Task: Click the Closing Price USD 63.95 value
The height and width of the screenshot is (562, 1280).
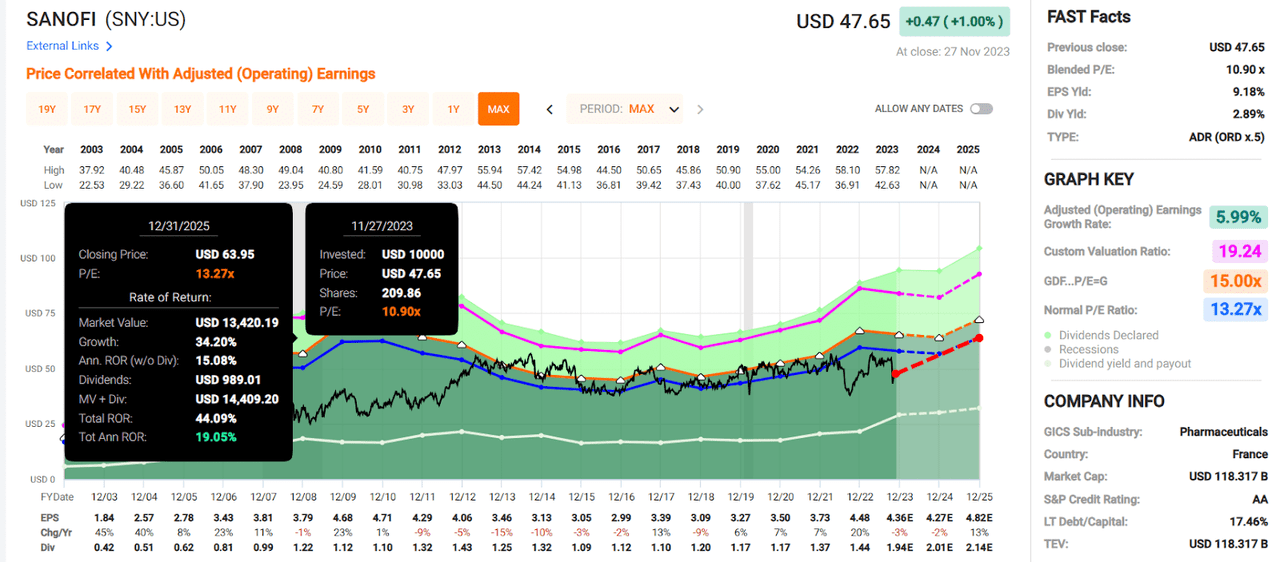Action: click(225, 254)
